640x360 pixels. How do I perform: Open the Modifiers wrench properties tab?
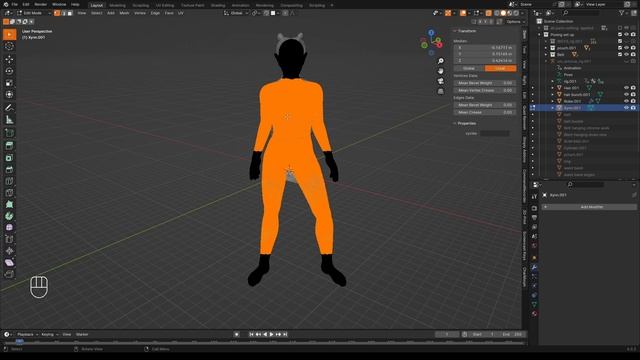(534, 267)
